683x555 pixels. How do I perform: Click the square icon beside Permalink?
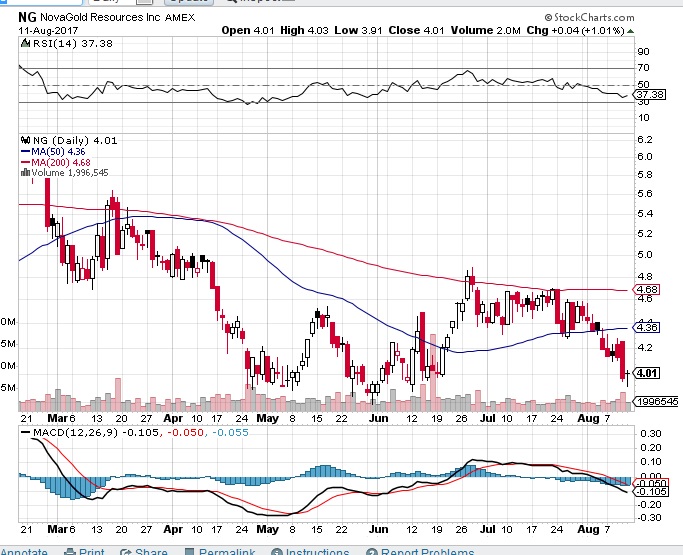point(189,552)
